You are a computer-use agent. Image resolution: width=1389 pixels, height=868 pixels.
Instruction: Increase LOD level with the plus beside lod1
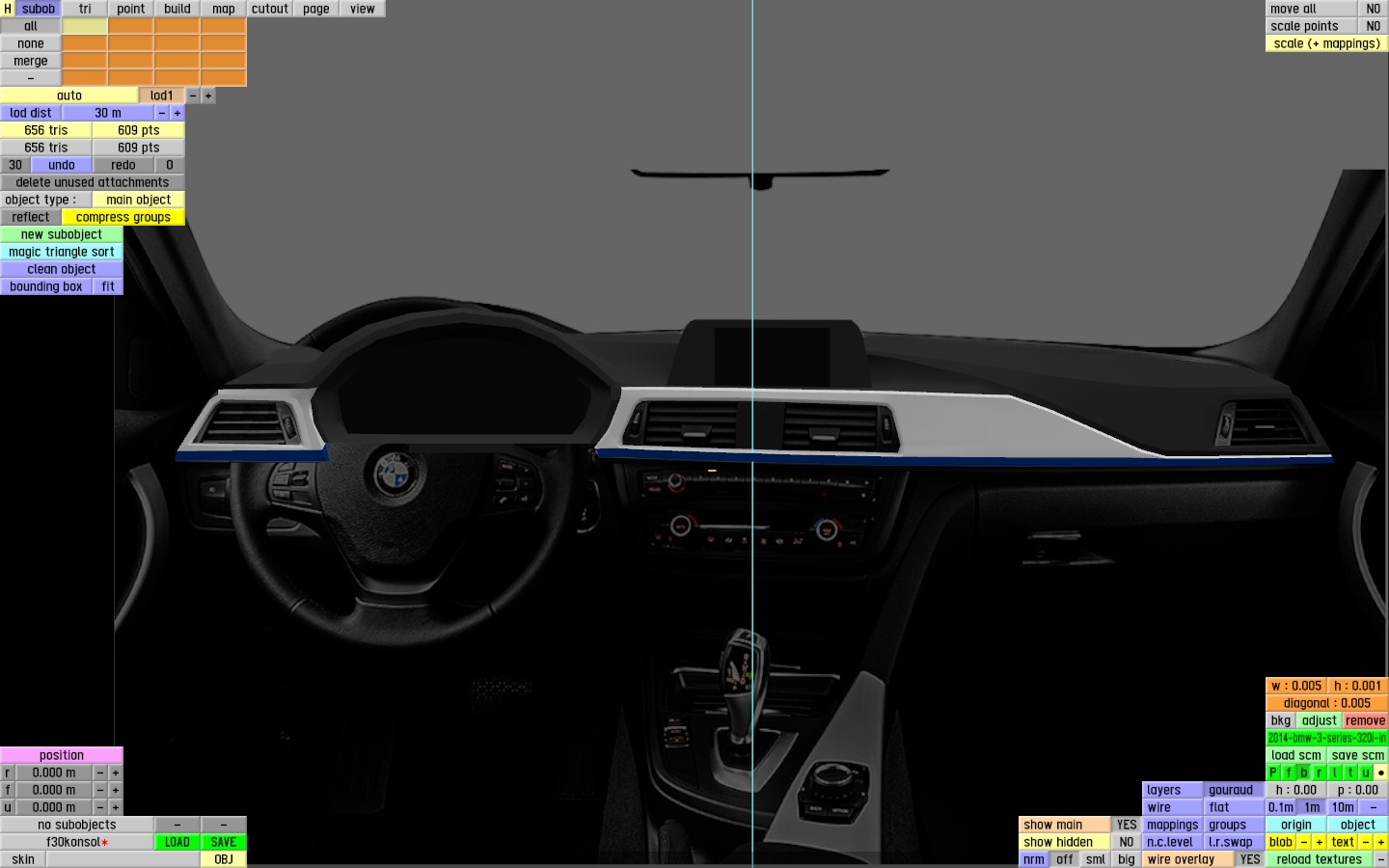(x=208, y=95)
